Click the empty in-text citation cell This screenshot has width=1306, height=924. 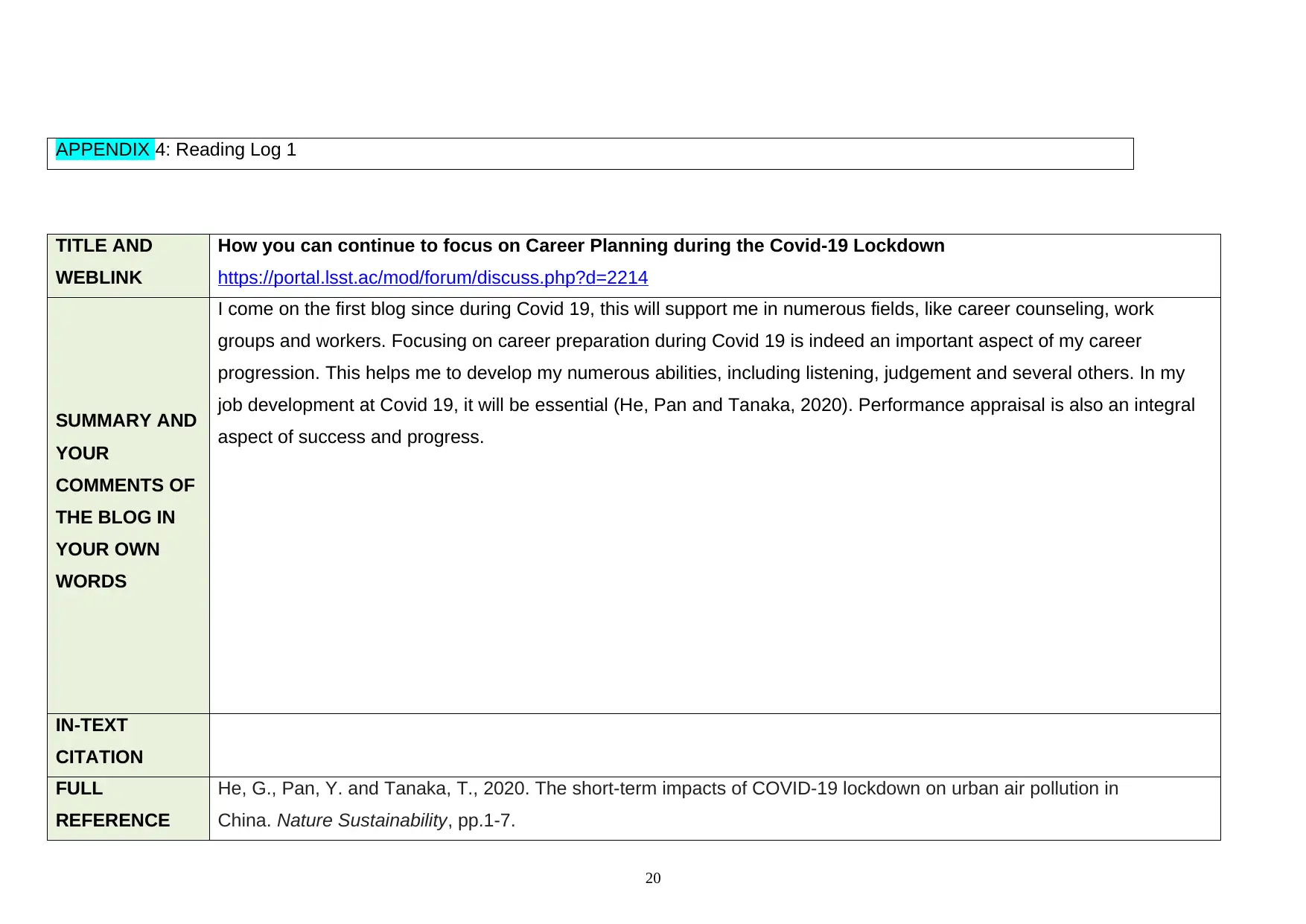pos(715,745)
